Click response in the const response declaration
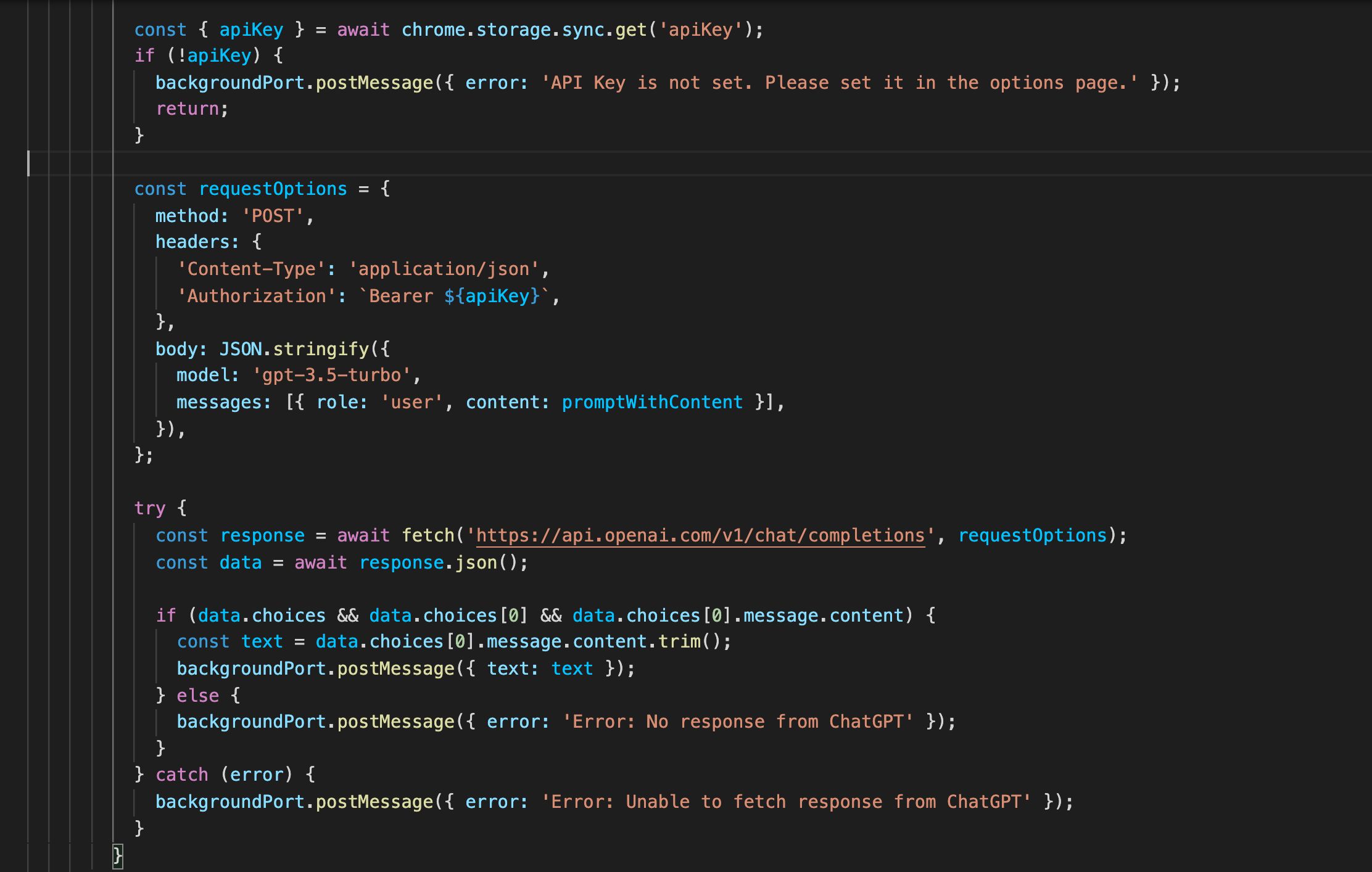 (x=262, y=535)
